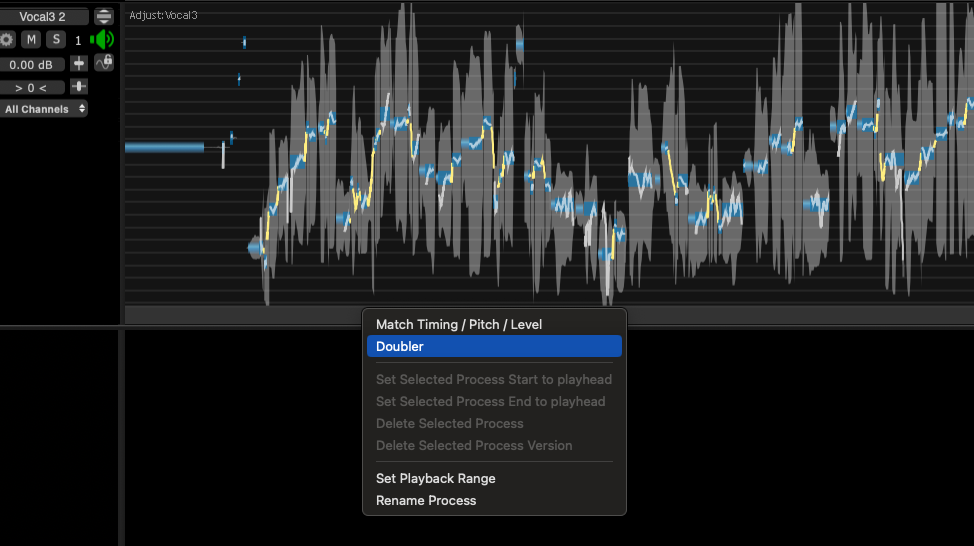Click the pan slider icon beside > 0 <
The height and width of the screenshot is (546, 974).
click(79, 86)
